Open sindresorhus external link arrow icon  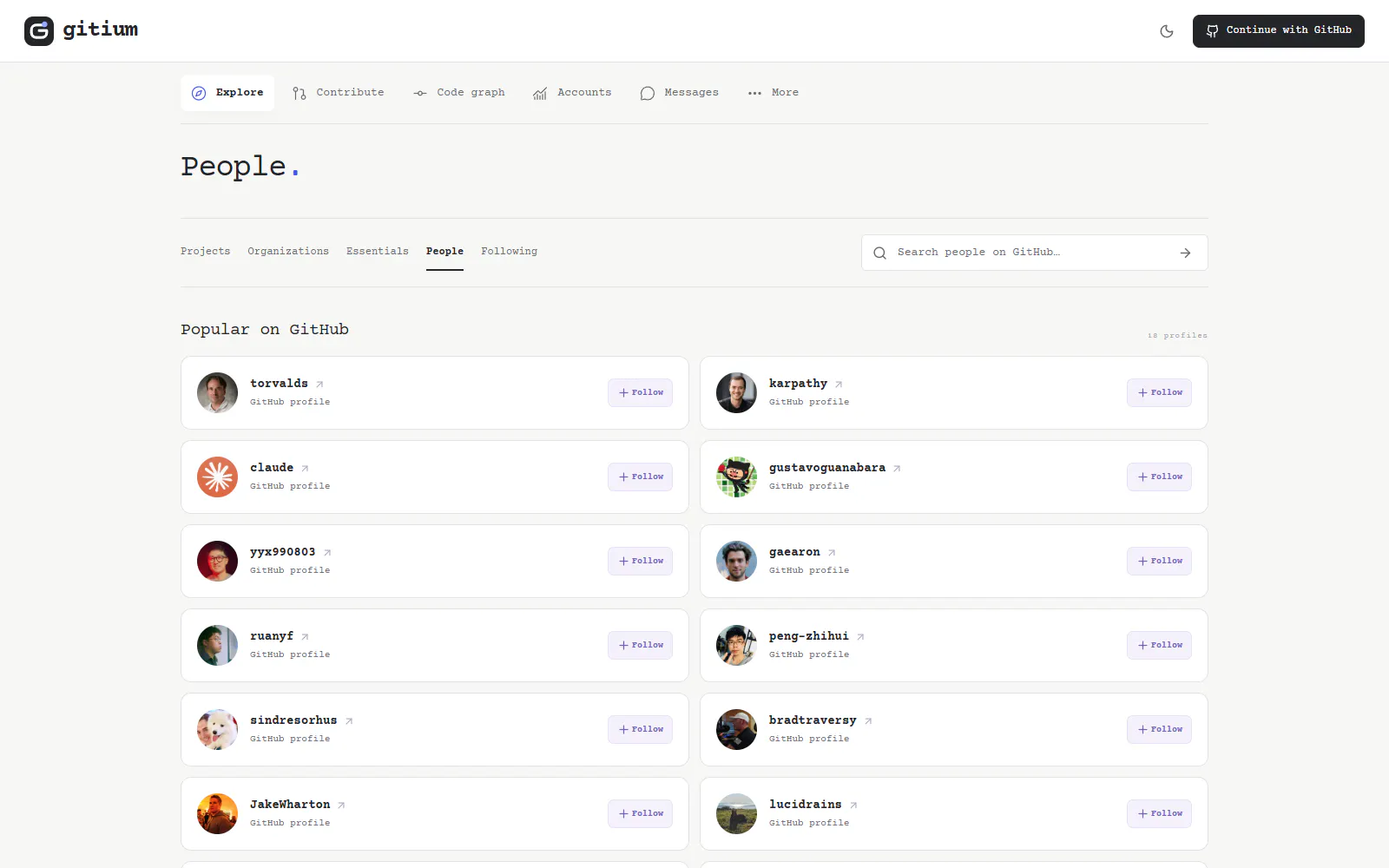pyautogui.click(x=349, y=721)
